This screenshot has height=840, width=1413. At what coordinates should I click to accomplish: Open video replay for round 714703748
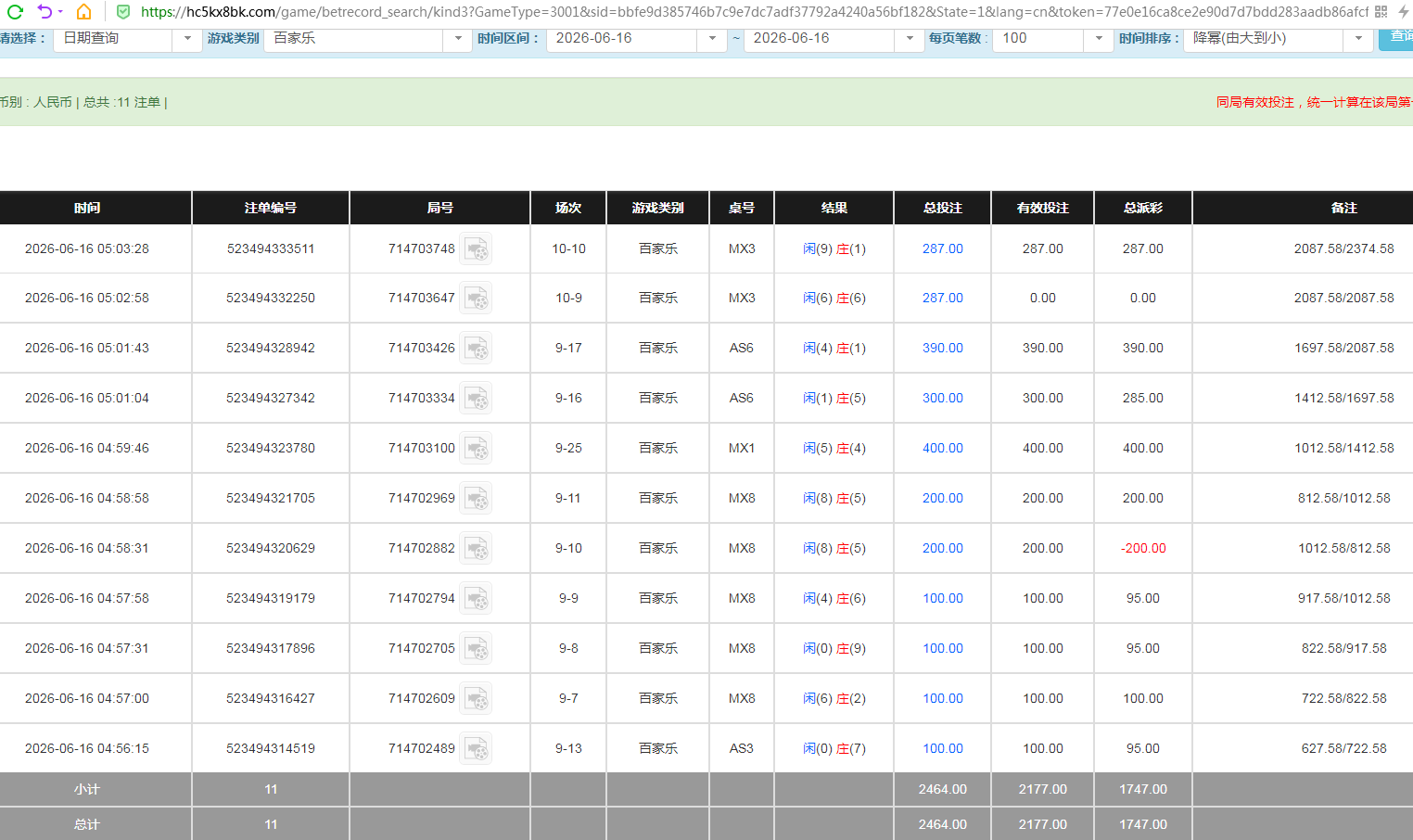point(477,248)
